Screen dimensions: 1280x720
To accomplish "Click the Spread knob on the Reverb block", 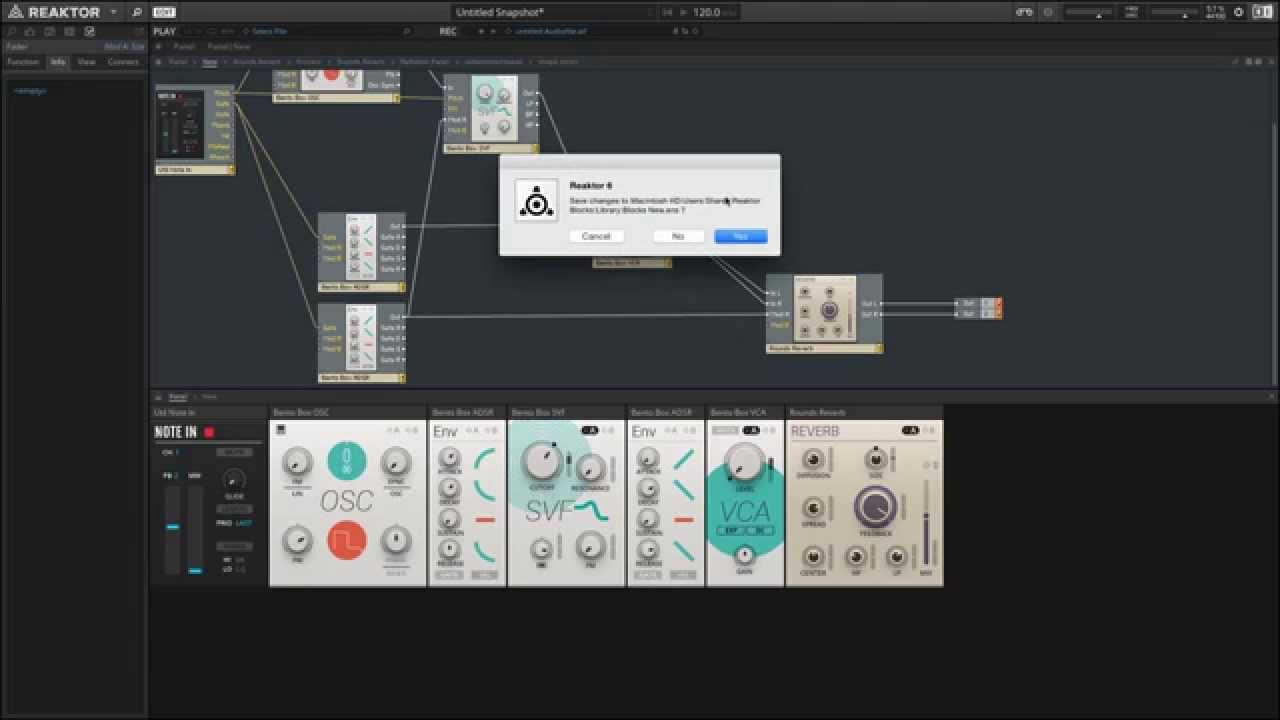I will click(813, 508).
